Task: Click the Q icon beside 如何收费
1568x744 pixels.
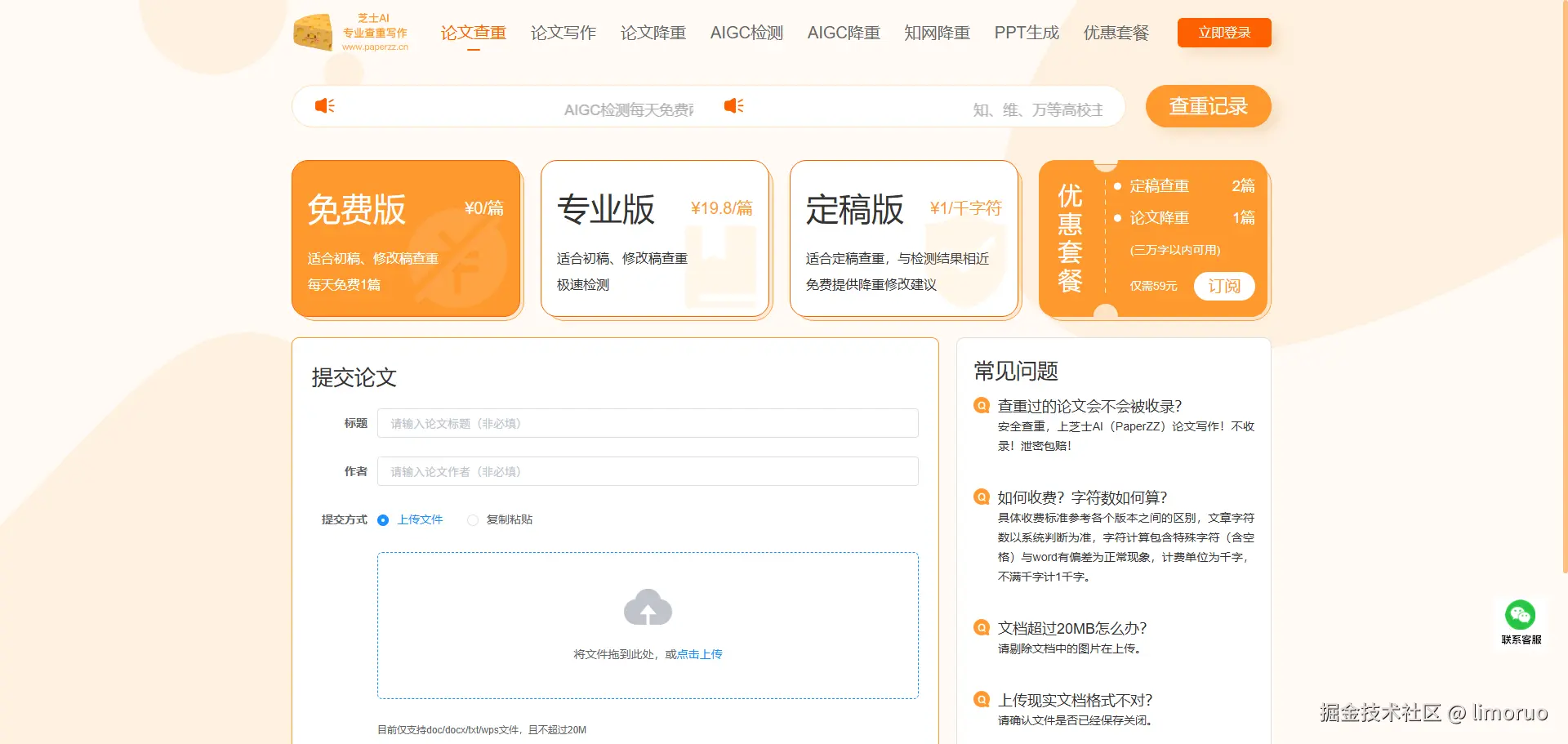Action: pyautogui.click(x=982, y=497)
